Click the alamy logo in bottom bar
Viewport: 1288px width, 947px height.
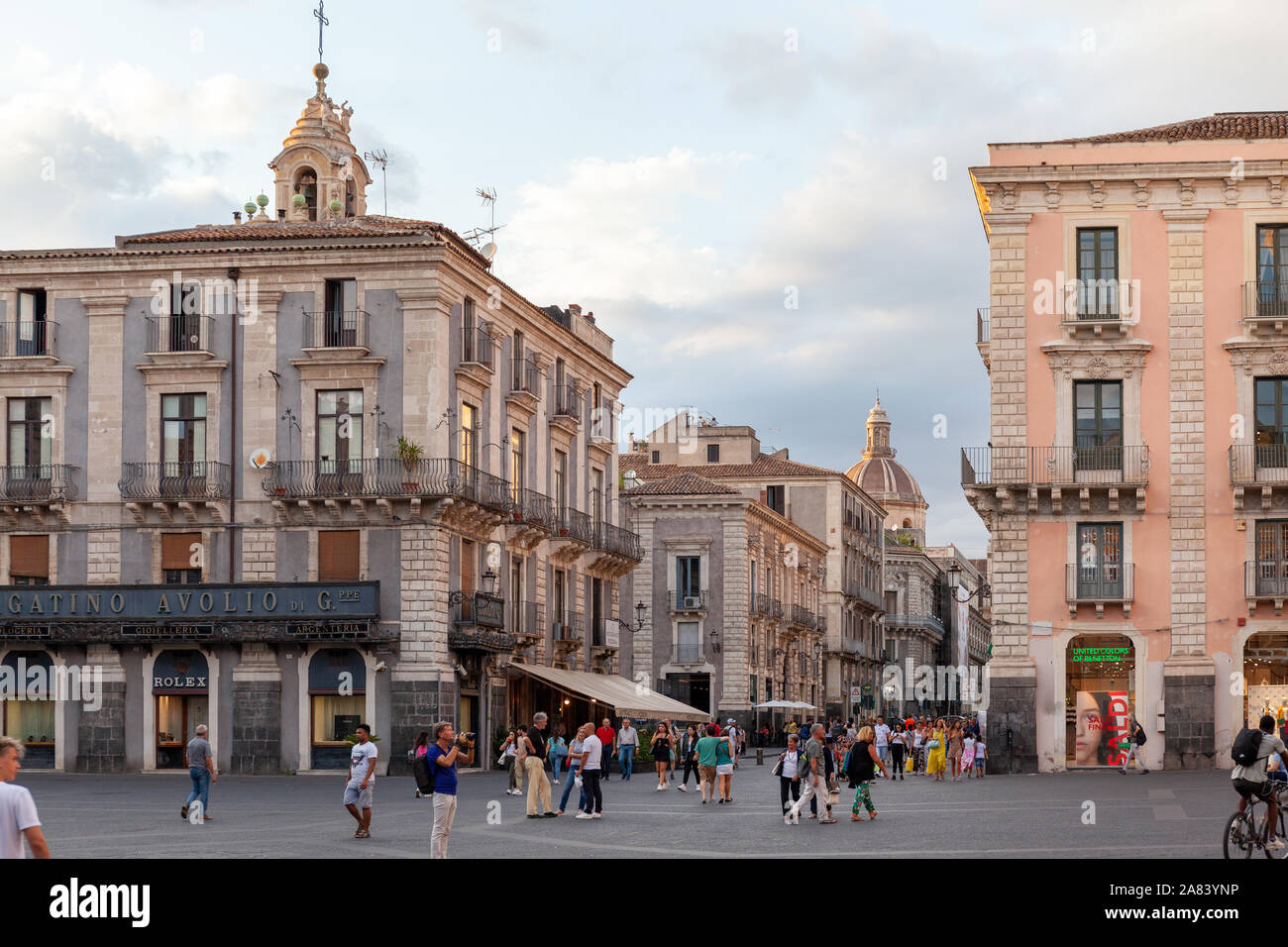pyautogui.click(x=100, y=900)
